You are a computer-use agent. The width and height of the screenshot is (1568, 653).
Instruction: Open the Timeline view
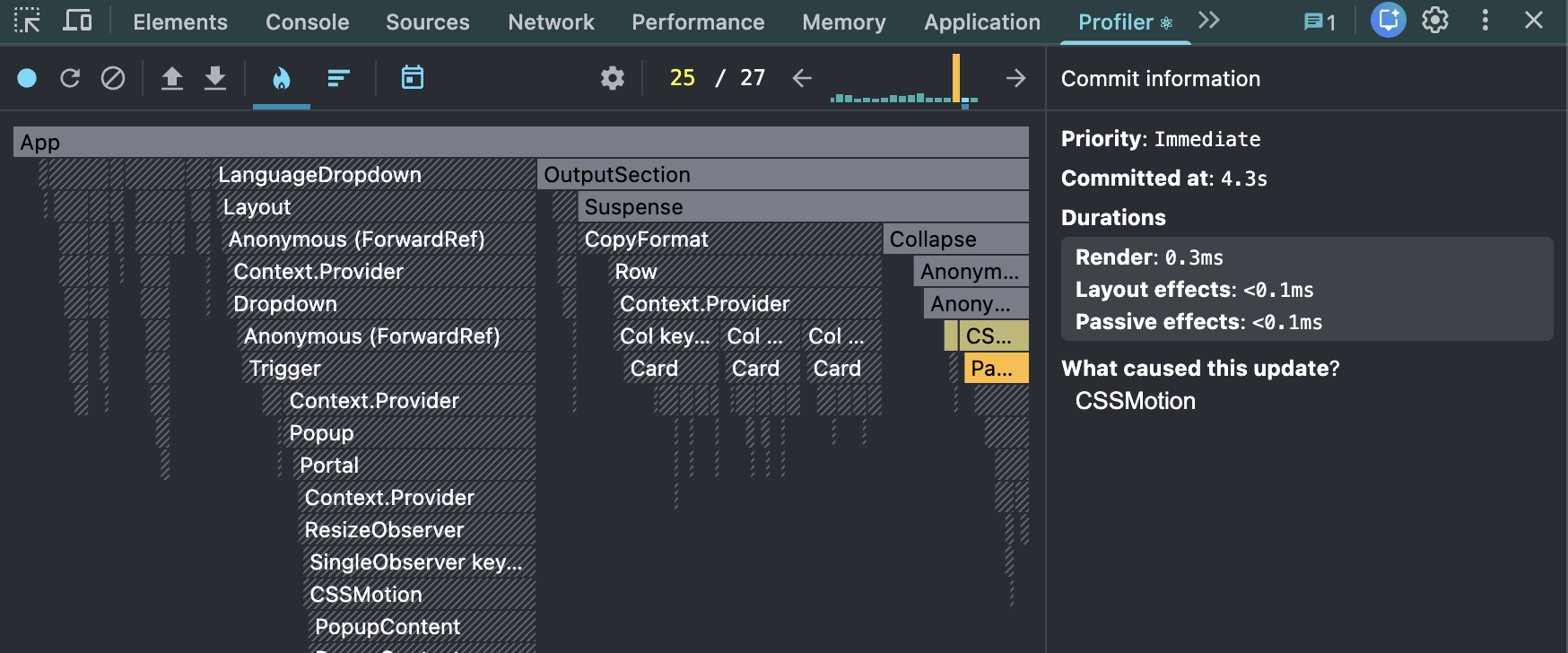(413, 79)
